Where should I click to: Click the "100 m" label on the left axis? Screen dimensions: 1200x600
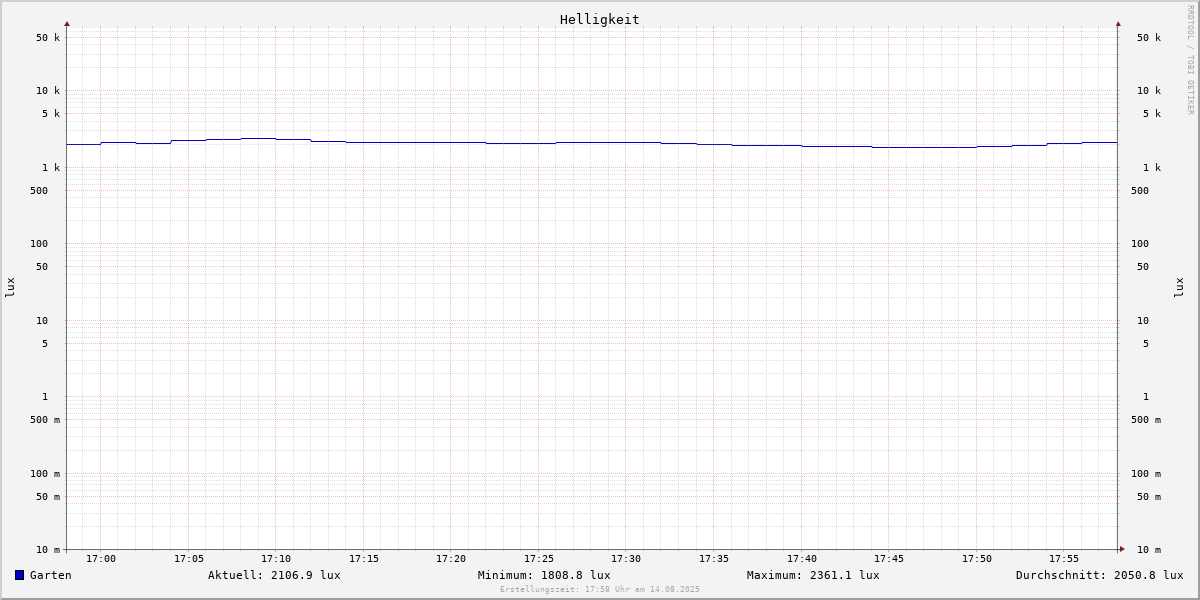click(45, 474)
